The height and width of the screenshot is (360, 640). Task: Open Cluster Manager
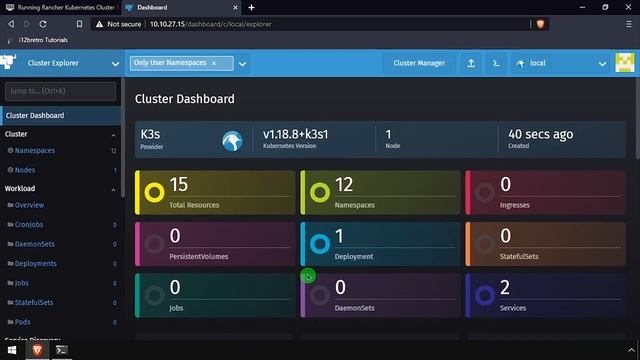(419, 63)
